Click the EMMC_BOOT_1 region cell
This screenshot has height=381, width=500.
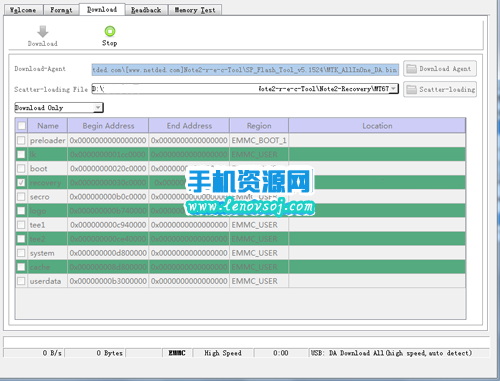click(x=259, y=140)
